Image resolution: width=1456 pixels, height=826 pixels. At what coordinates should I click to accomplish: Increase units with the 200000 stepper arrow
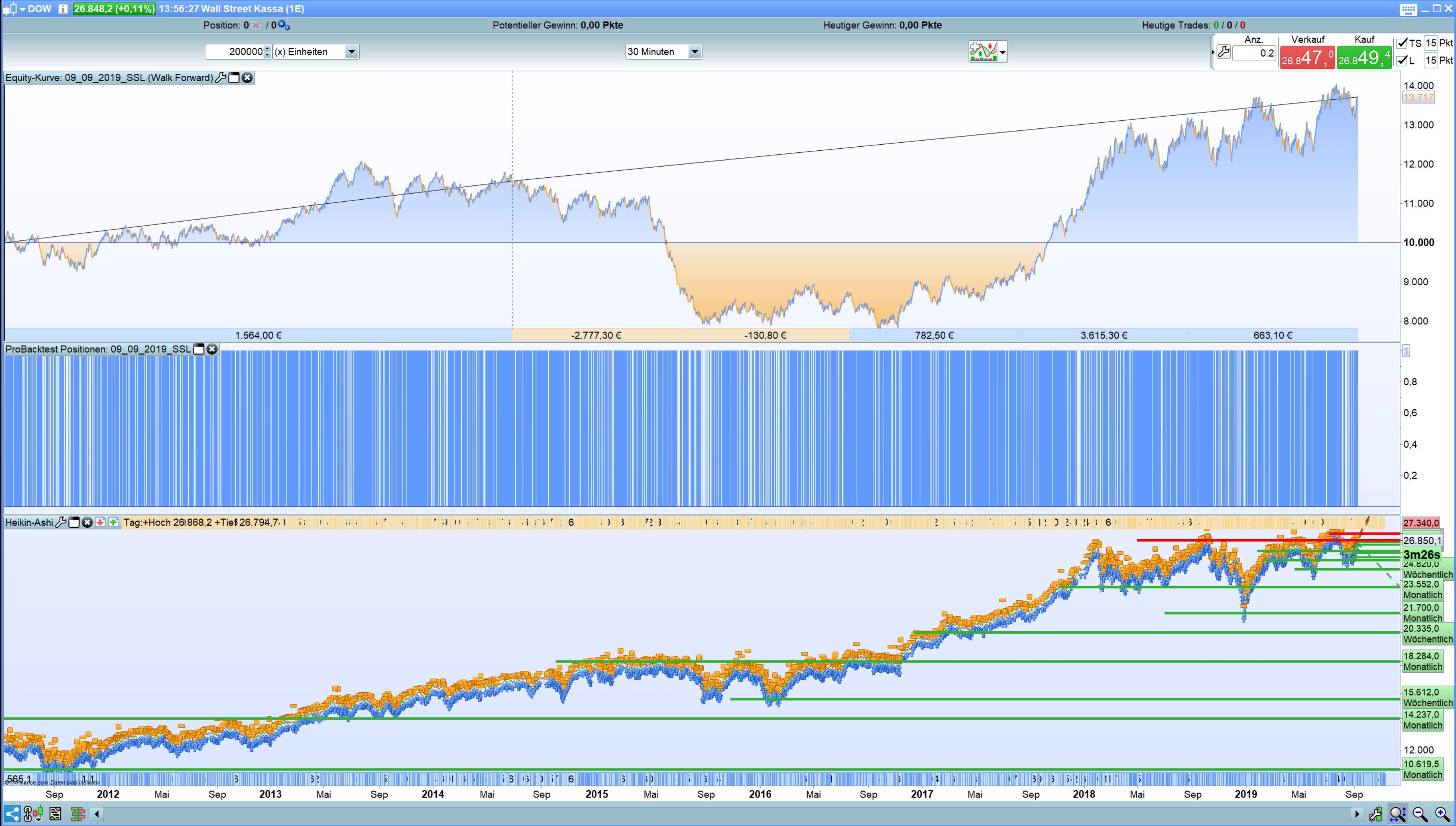pos(266,49)
